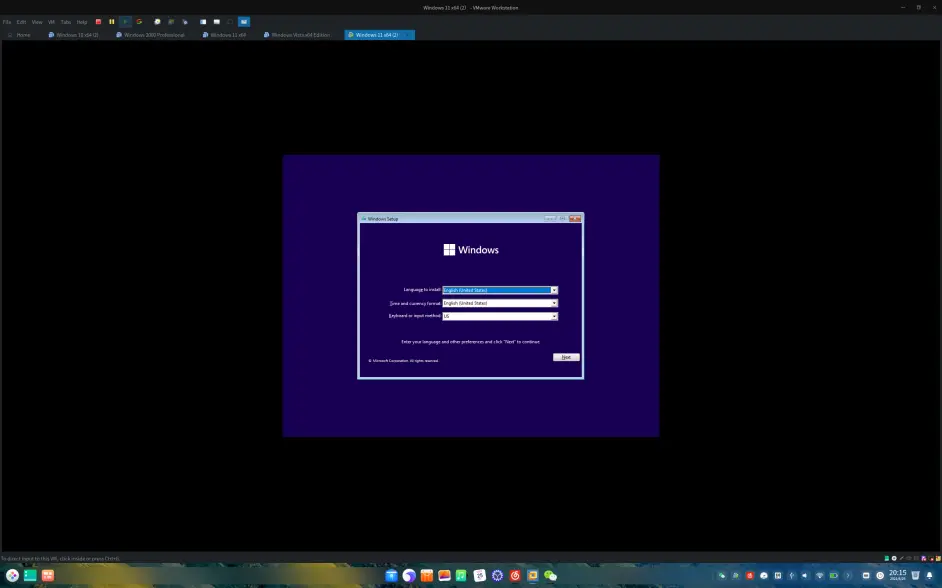Click the VMware Workstation dock icon
Screen dimensions: 942x588
(533, 575)
